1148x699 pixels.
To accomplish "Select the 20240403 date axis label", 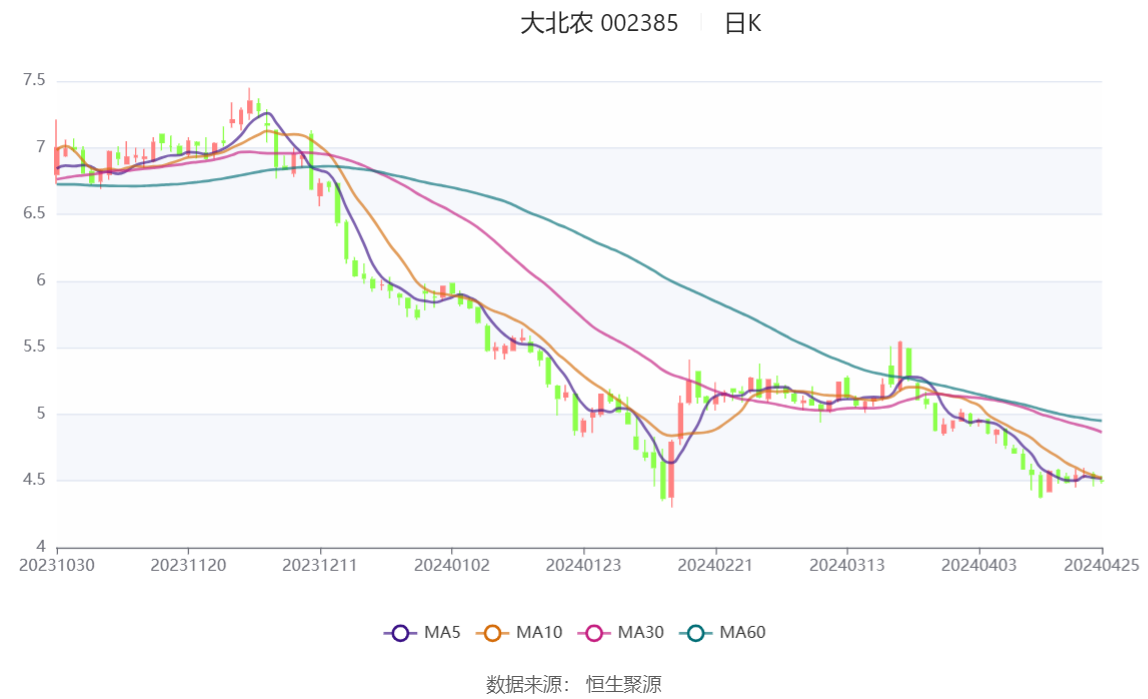I will tap(979, 566).
